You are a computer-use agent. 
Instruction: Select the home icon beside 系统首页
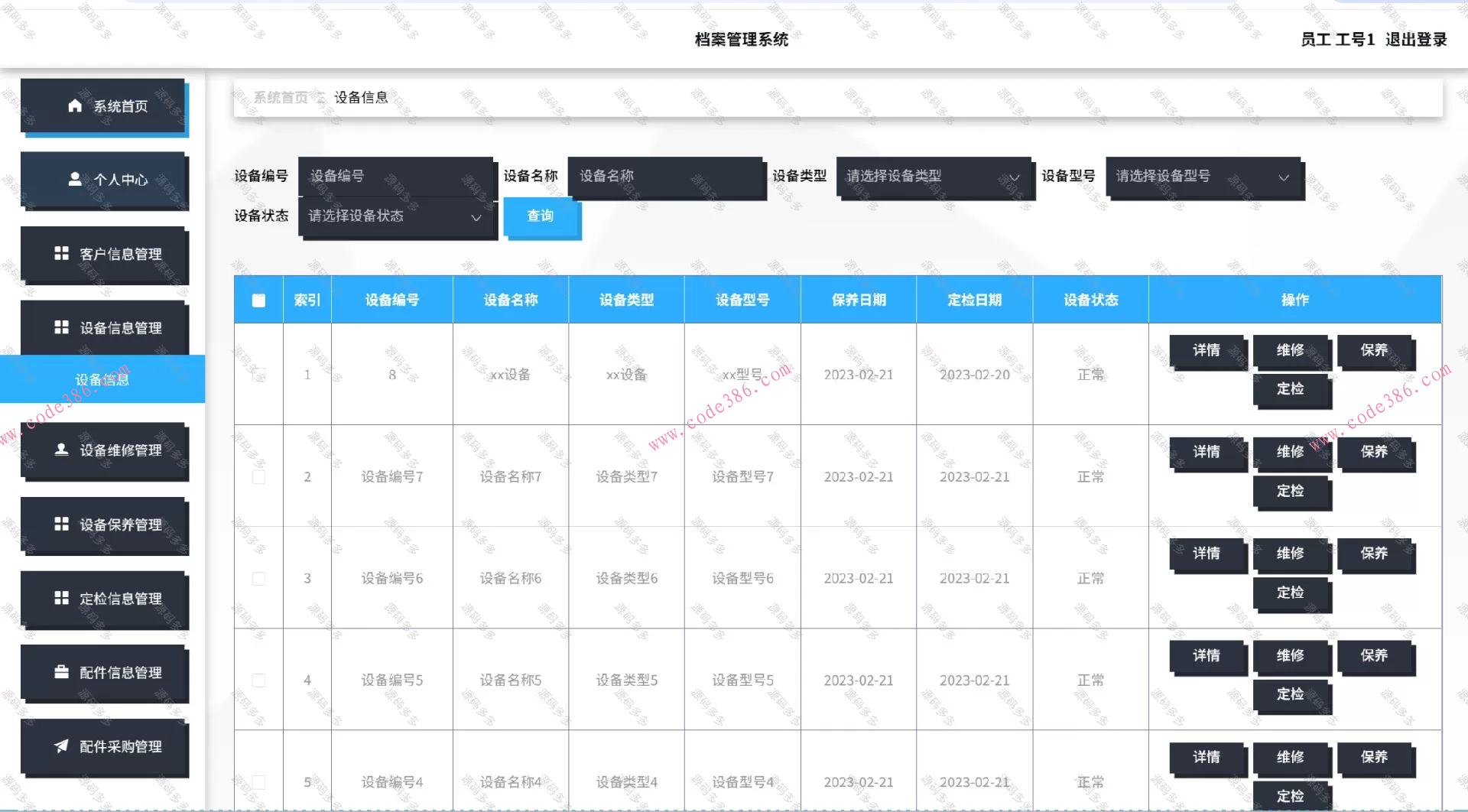coord(74,106)
